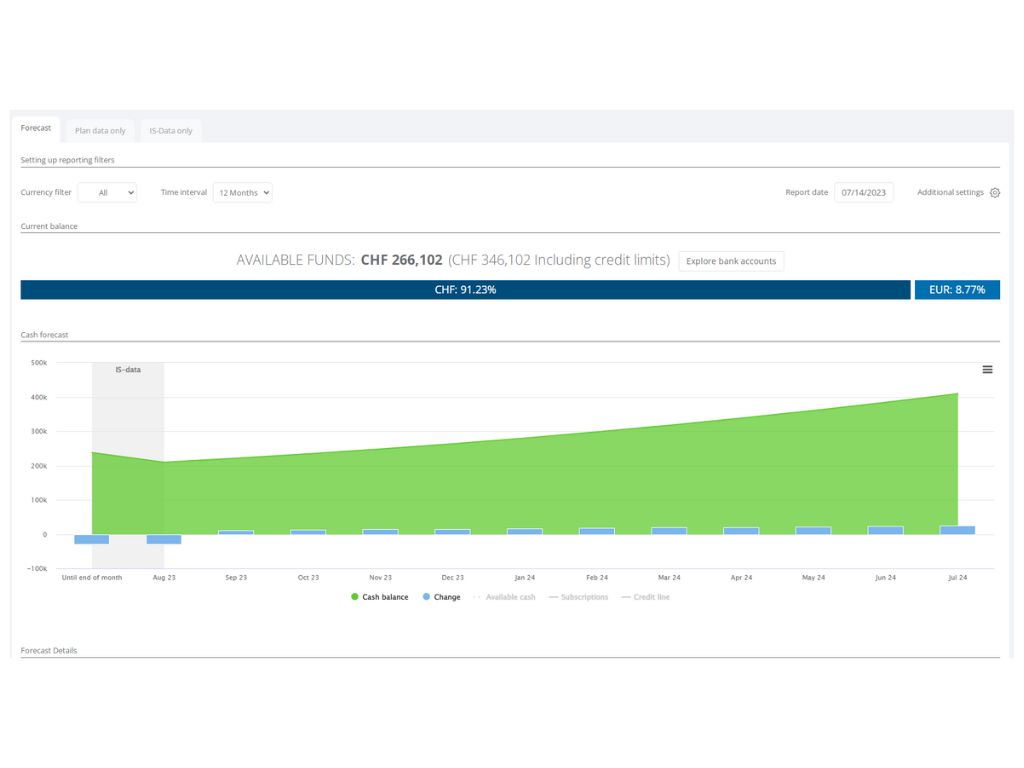Viewport: 1024px width, 768px height.
Task: Click the Explore bank accounts button
Action: click(731, 261)
